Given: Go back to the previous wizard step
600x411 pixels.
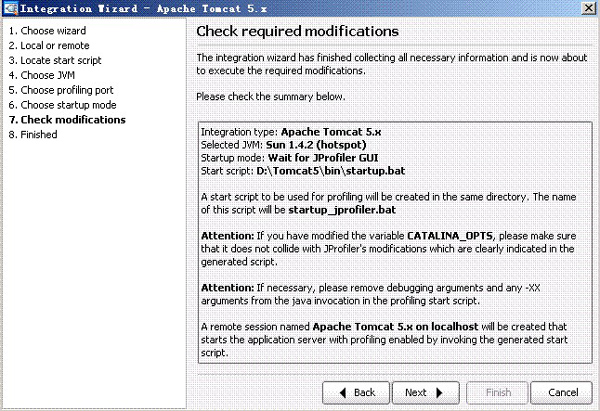Looking at the screenshot, I should tap(355, 392).
